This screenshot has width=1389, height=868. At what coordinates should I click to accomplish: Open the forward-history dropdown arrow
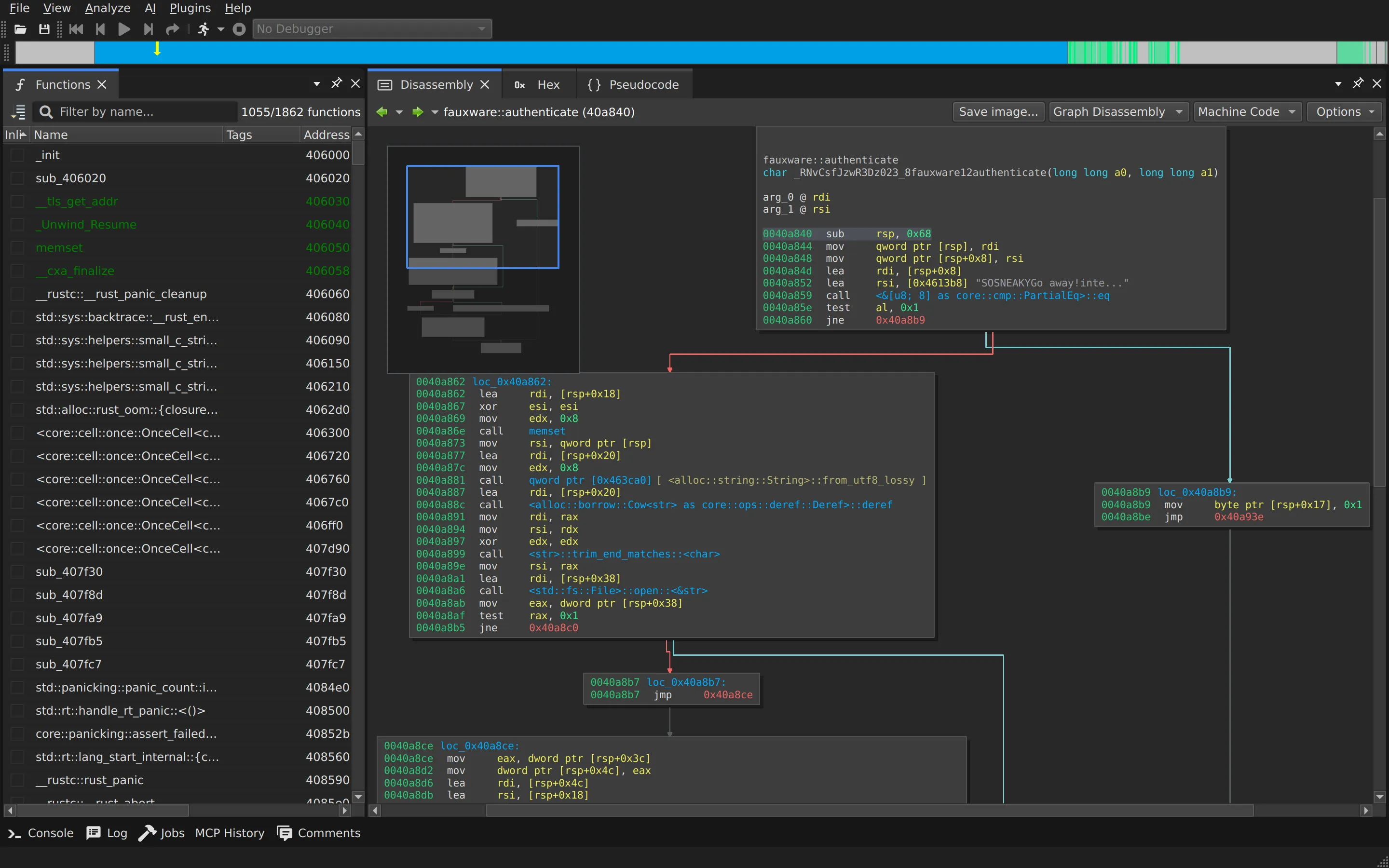click(x=435, y=112)
